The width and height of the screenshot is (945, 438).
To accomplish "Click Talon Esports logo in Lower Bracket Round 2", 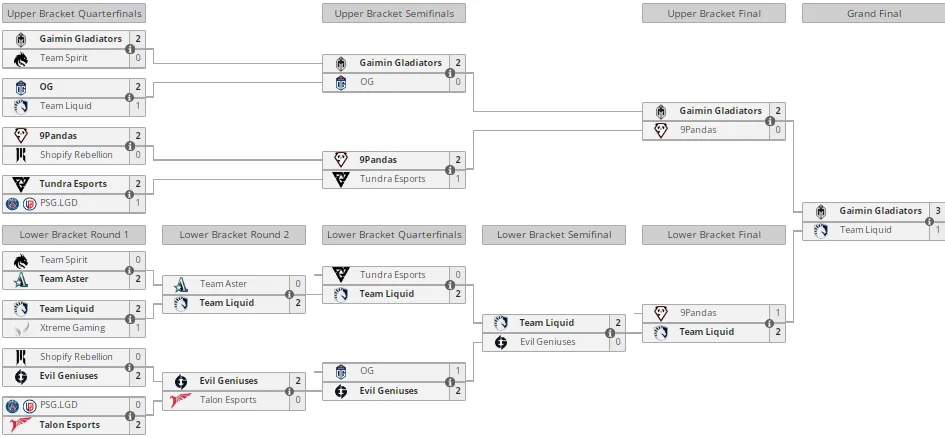I will click(181, 400).
